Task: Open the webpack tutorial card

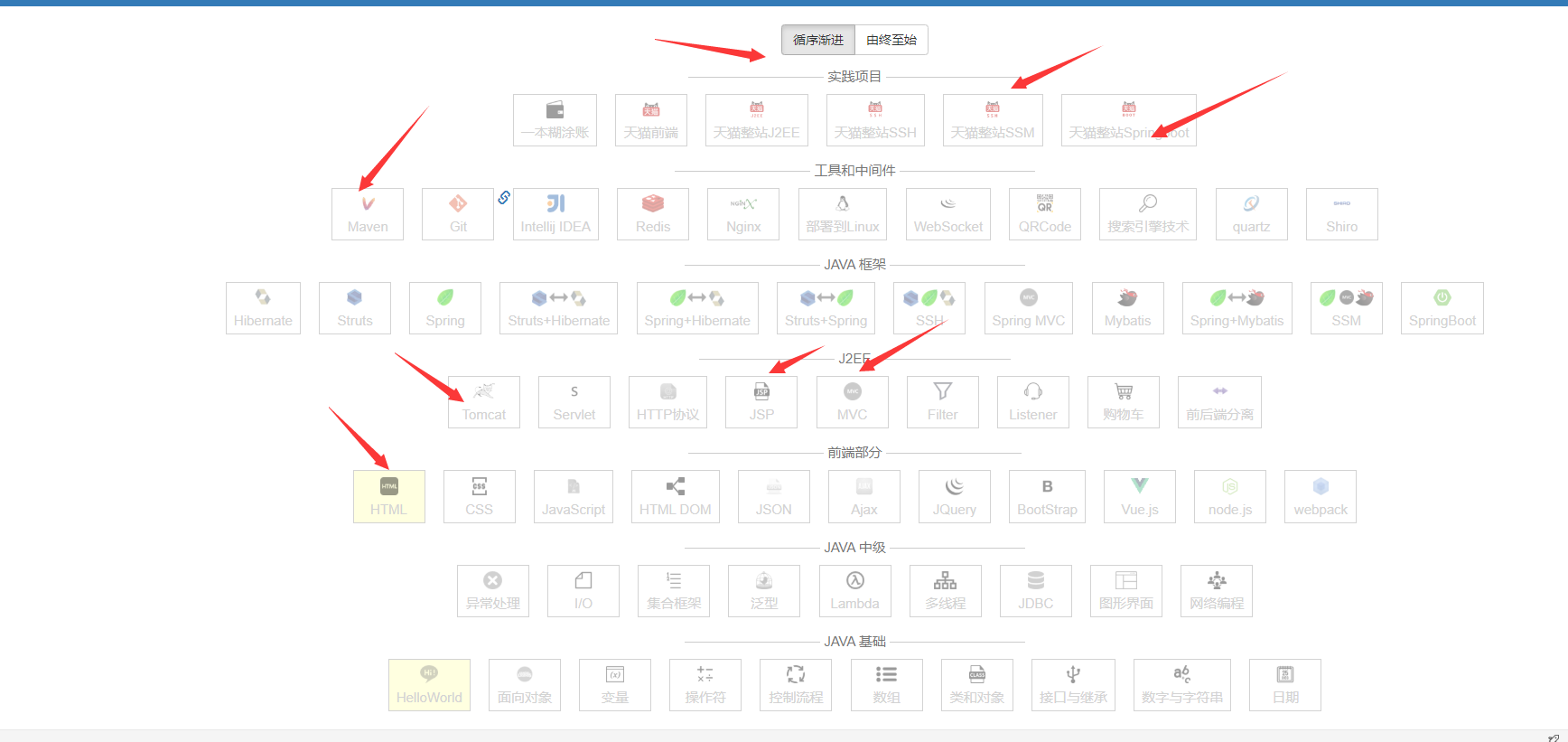Action: point(1321,496)
